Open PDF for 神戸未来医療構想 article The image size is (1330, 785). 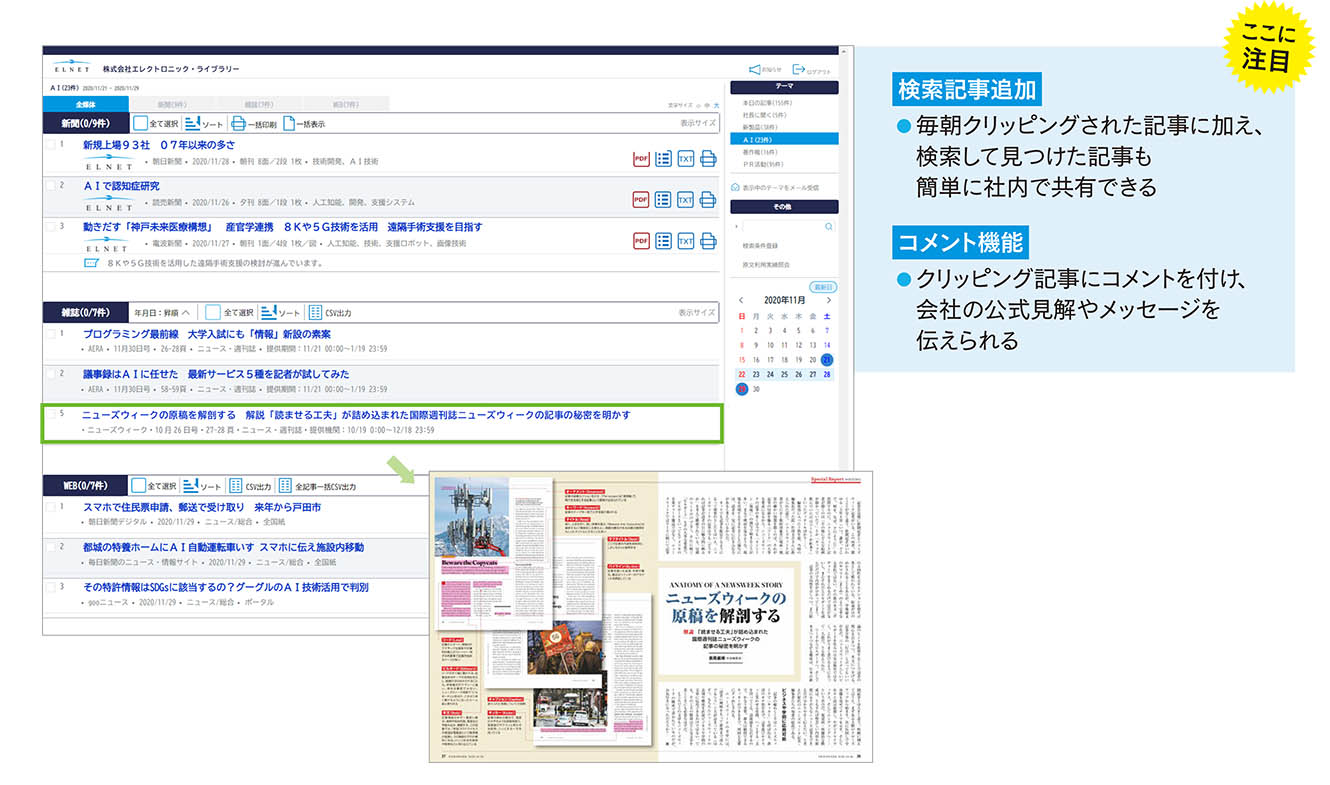tap(641, 241)
